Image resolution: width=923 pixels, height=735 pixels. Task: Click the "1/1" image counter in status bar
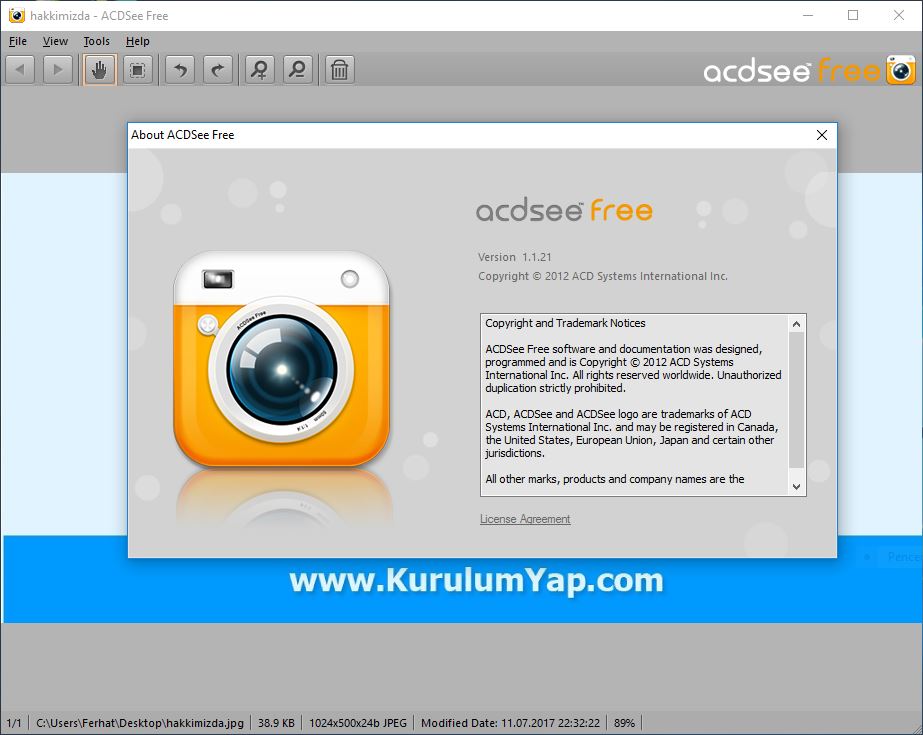point(14,723)
